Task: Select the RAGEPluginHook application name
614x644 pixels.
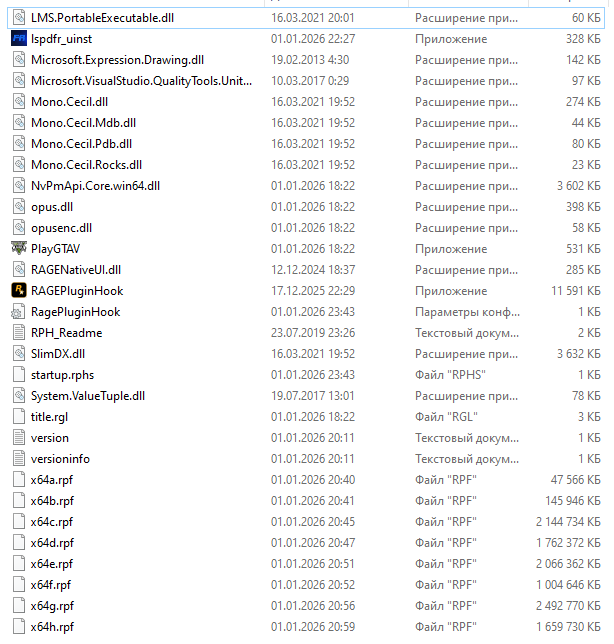Action: click(77, 291)
